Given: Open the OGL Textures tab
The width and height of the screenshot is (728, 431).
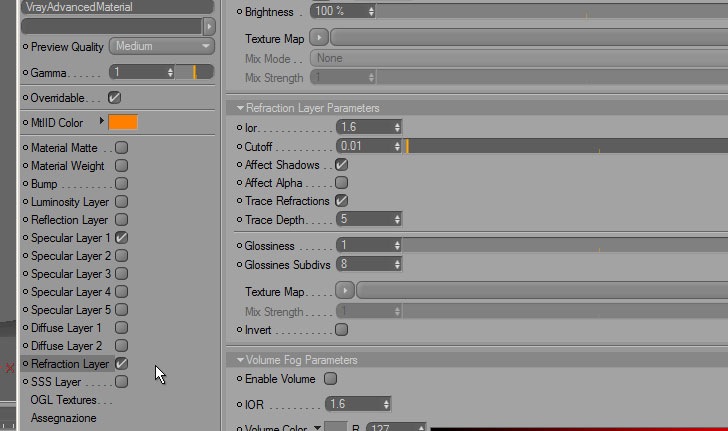Looking at the screenshot, I should click(x=63, y=400).
